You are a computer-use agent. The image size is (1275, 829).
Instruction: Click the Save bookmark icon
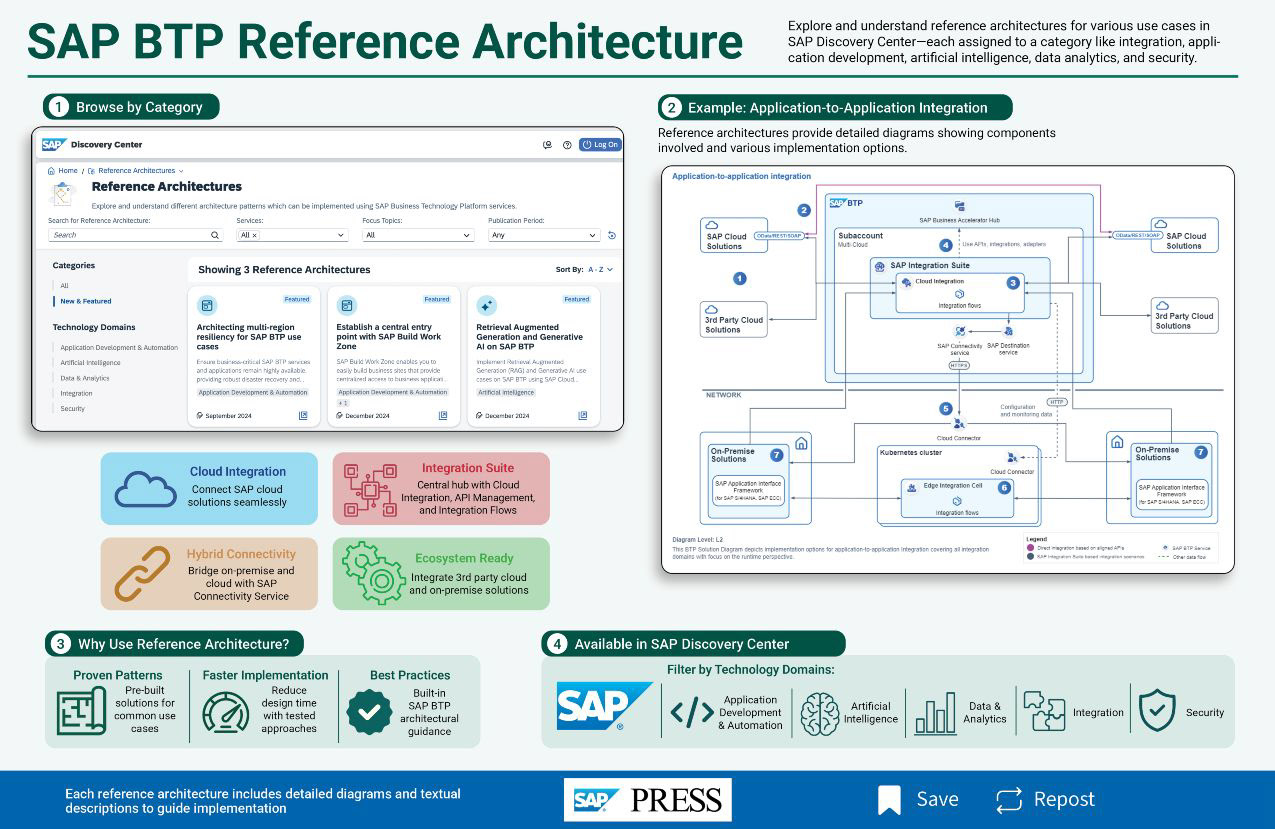(889, 800)
